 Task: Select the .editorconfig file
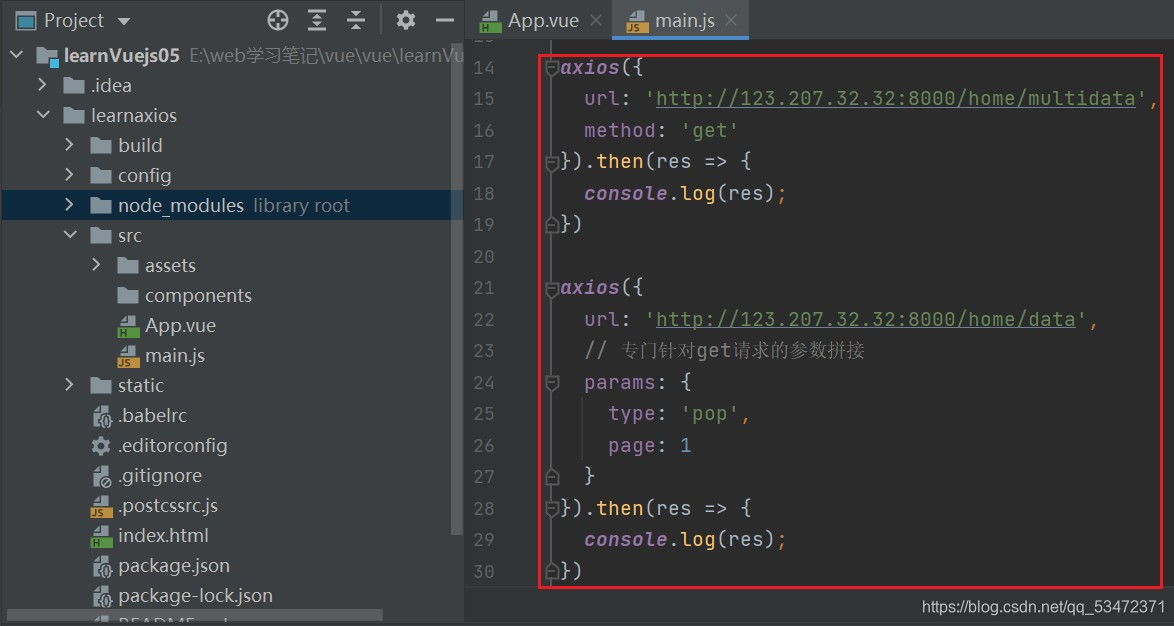click(172, 446)
